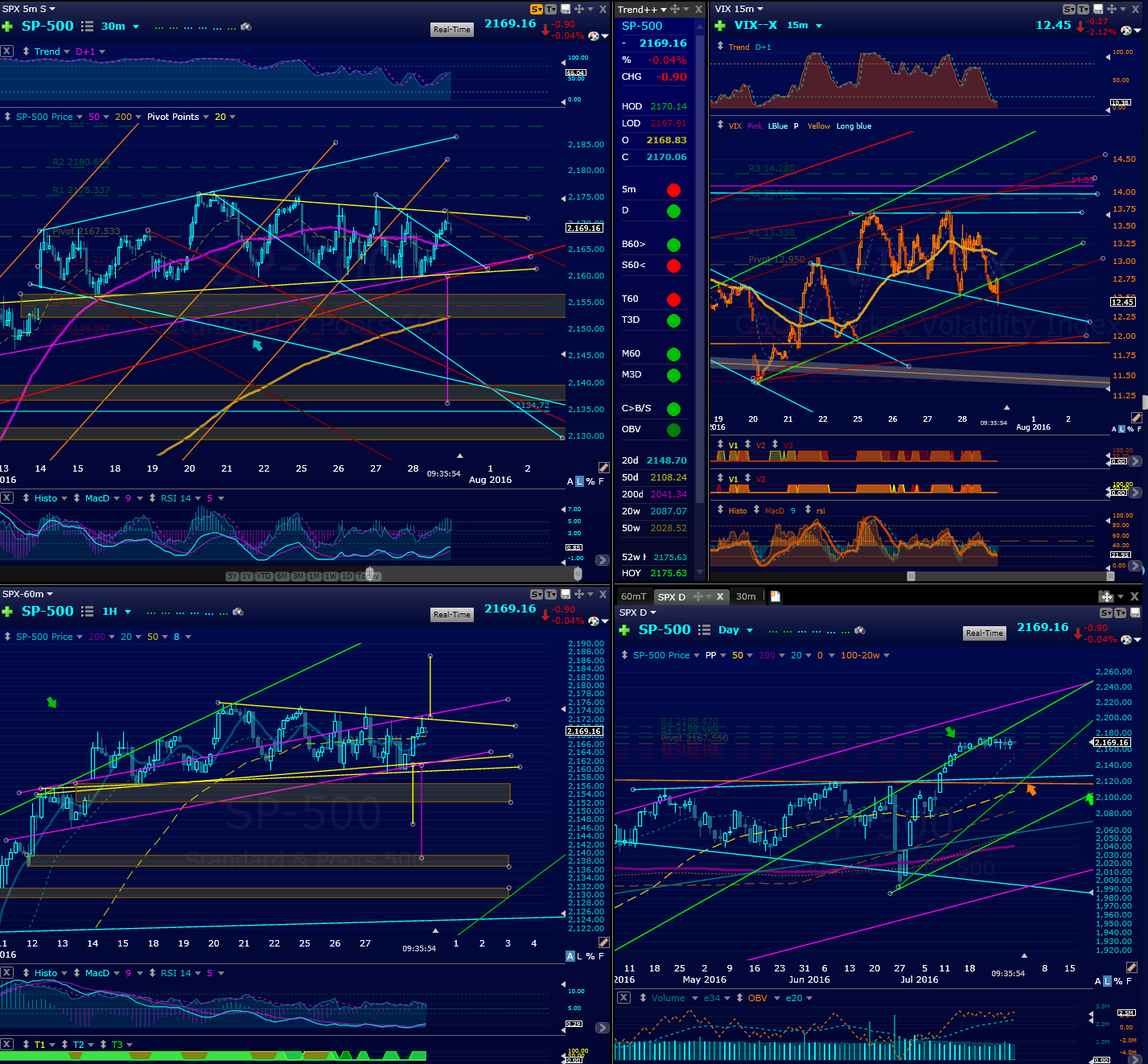
Task: Click the right arrow button beside Histo MacD in SPX 5m
Action: [602, 559]
